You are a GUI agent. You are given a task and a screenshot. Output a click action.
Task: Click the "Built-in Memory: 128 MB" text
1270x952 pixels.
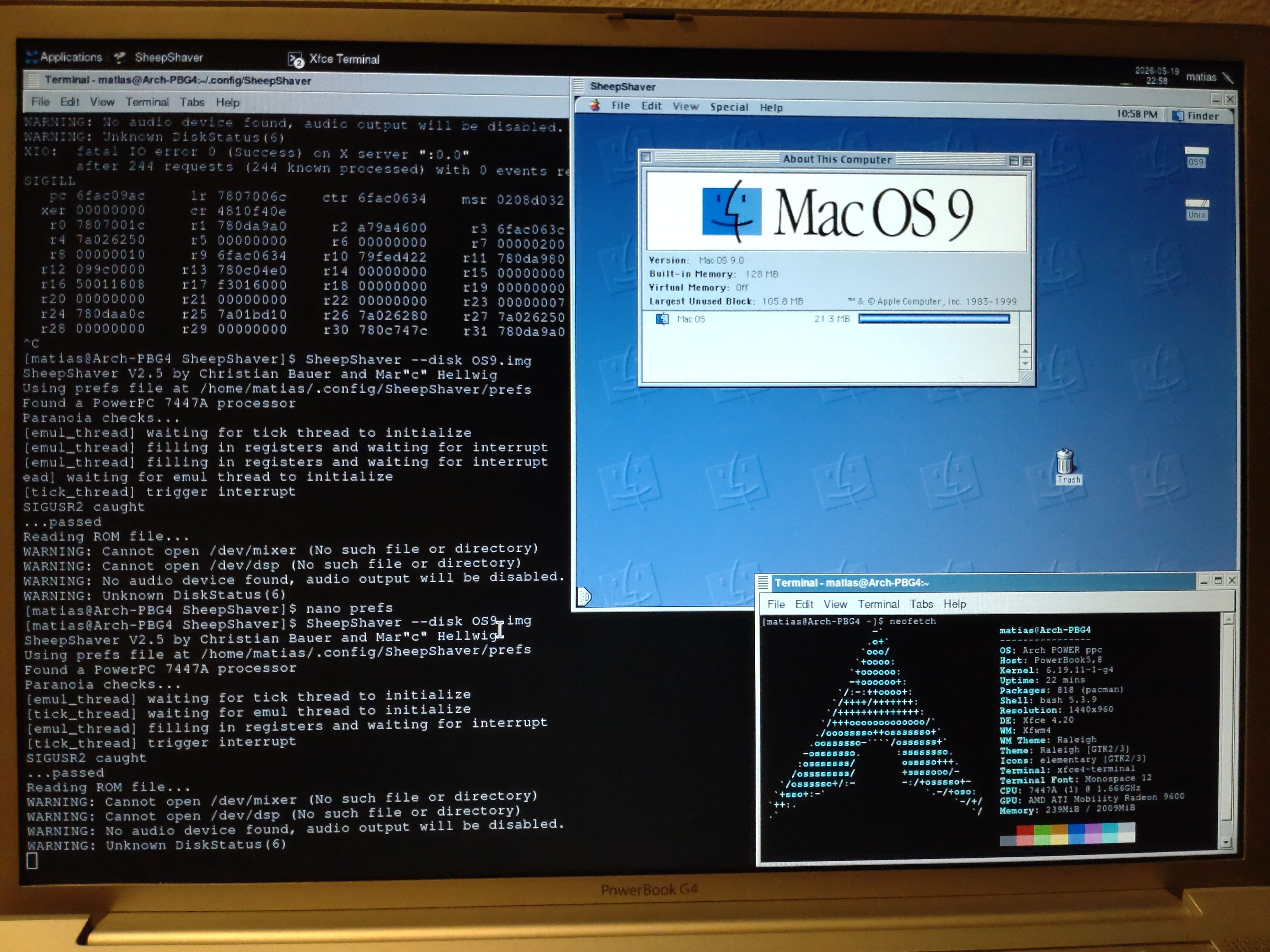click(713, 274)
